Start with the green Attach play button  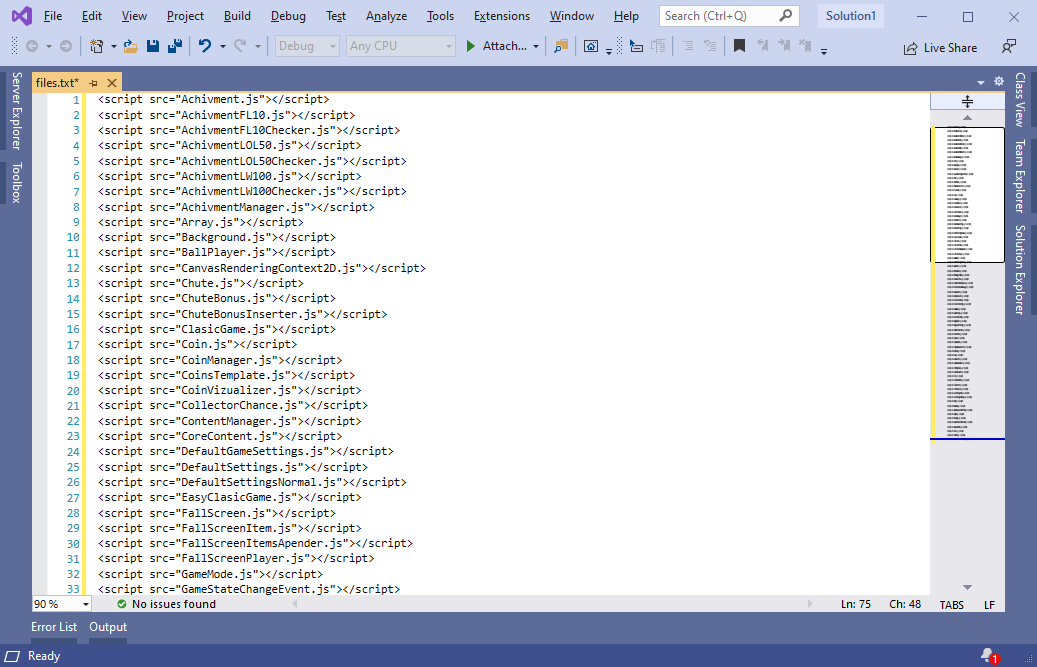pos(470,46)
